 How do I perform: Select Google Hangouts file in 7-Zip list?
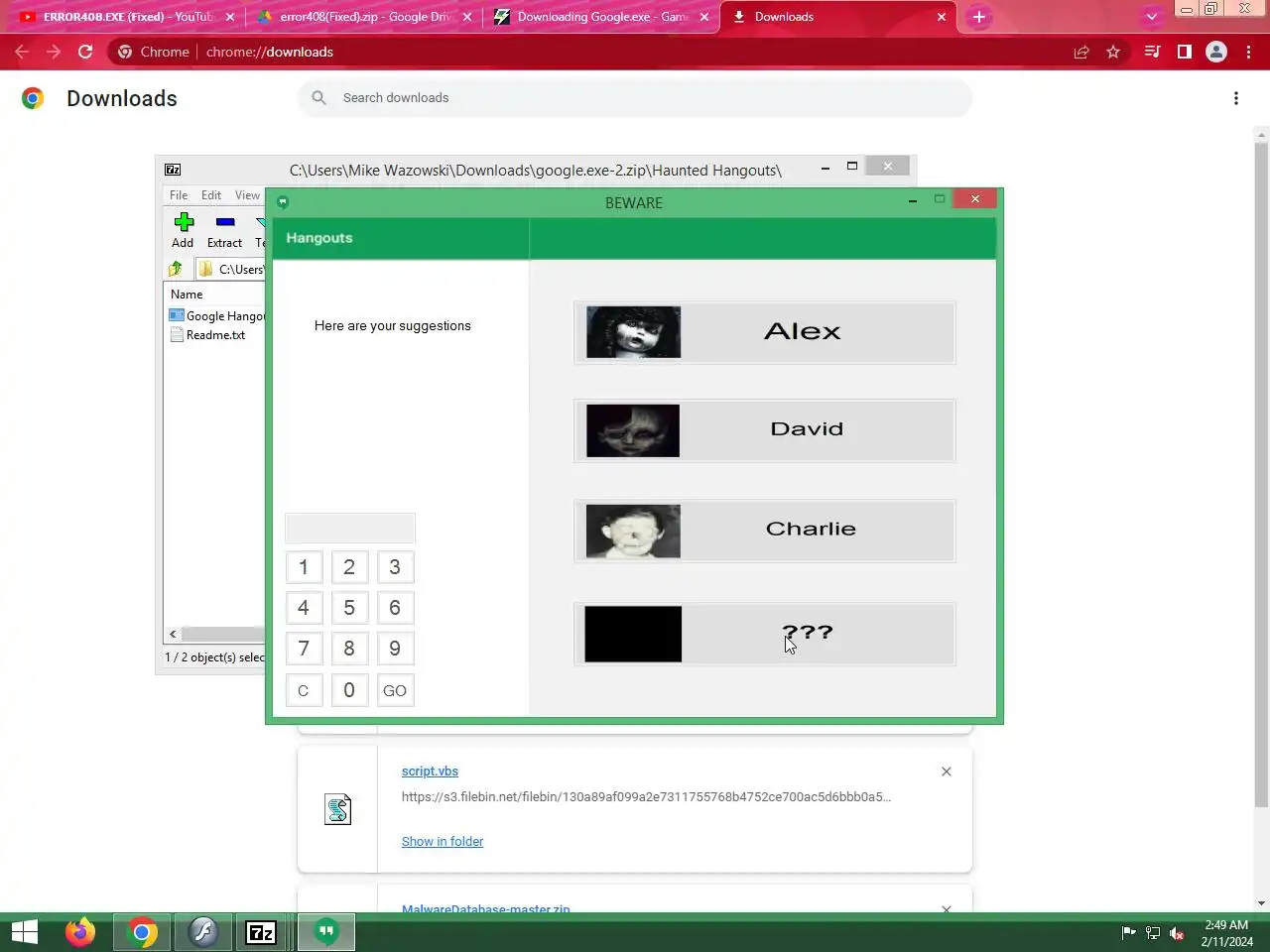pos(217,316)
